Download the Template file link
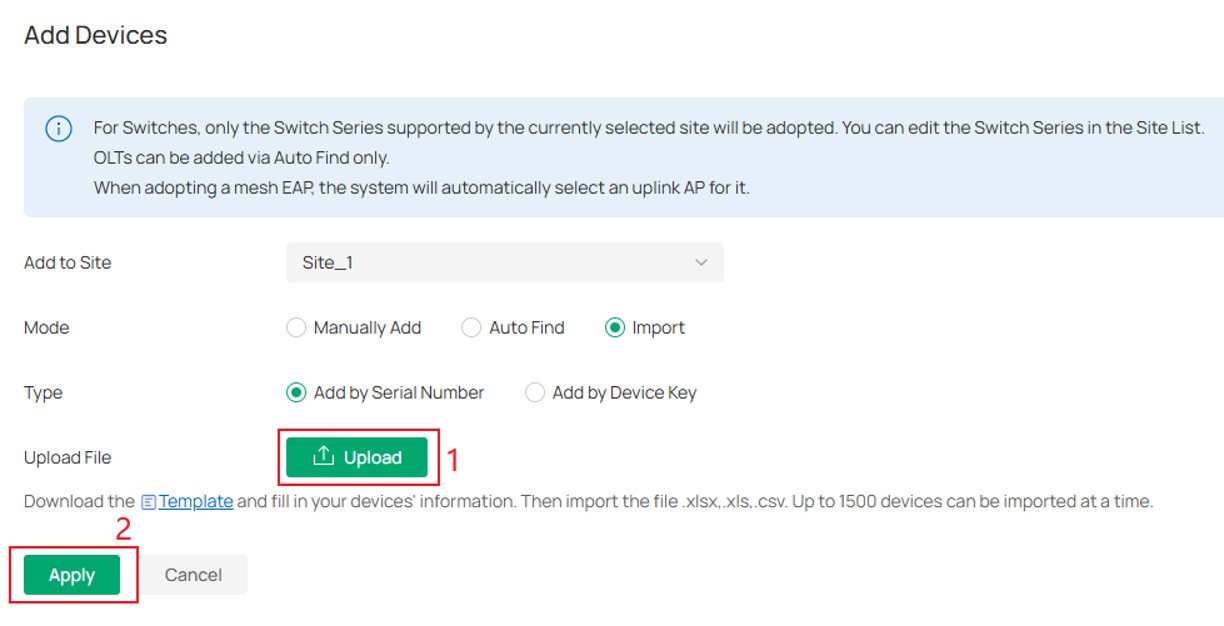This screenshot has width=1224, height=626. (x=196, y=502)
